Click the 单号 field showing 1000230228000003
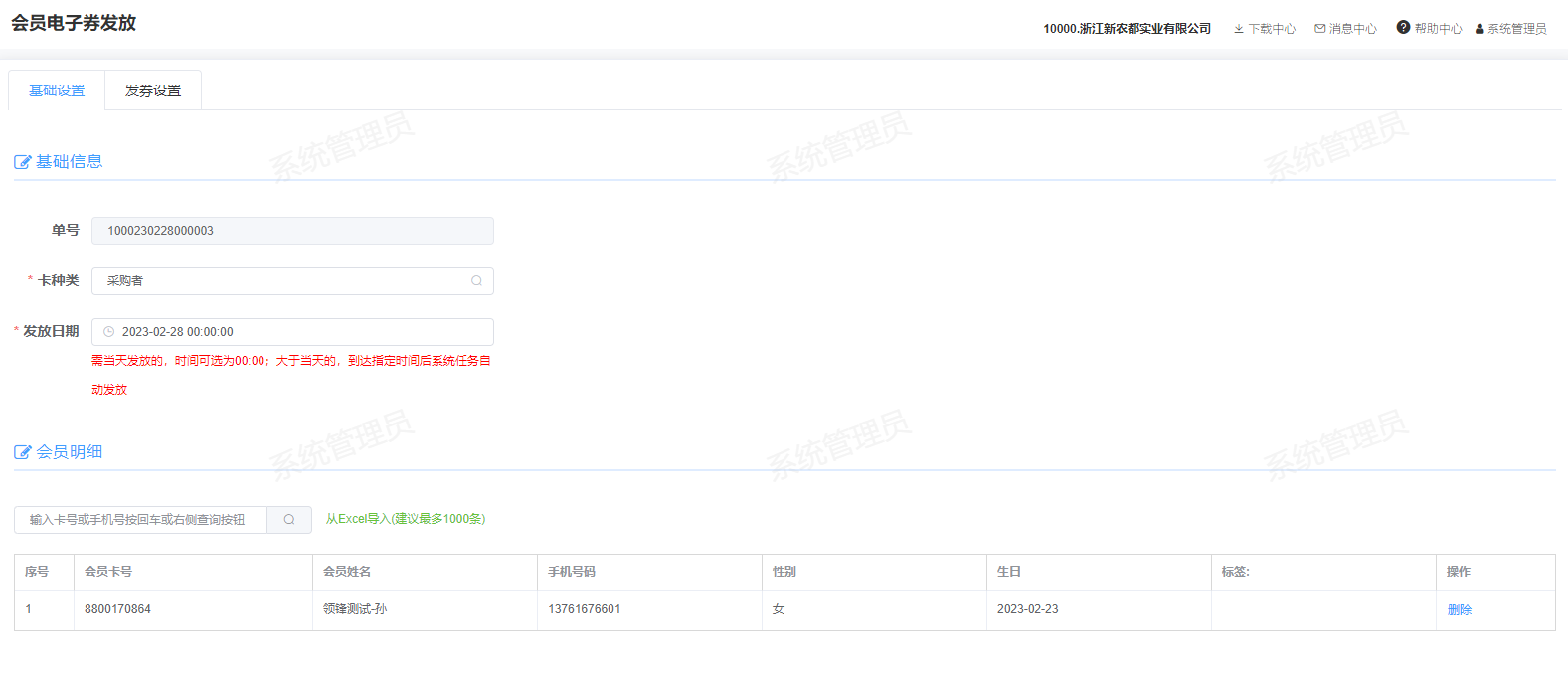The image size is (1568, 679). click(x=292, y=231)
